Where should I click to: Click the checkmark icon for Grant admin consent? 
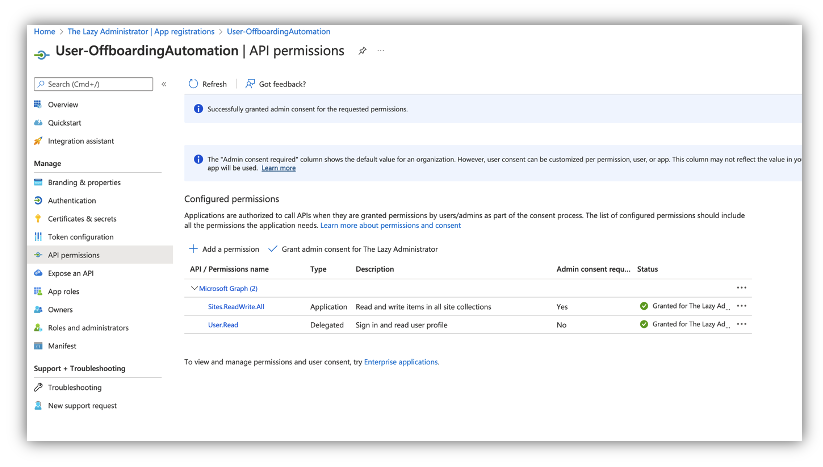coord(272,249)
